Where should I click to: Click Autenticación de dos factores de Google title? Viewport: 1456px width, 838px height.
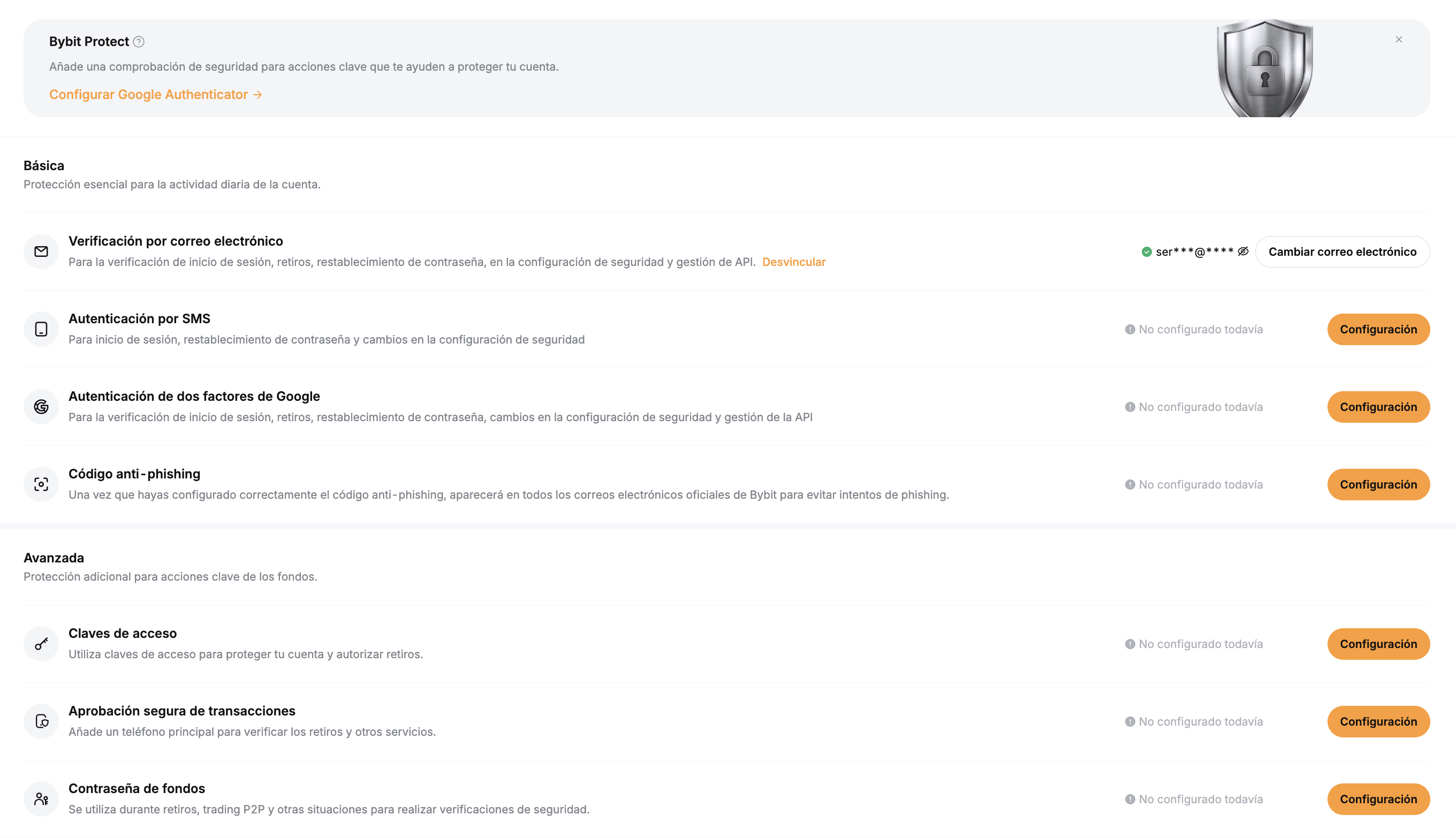click(194, 397)
